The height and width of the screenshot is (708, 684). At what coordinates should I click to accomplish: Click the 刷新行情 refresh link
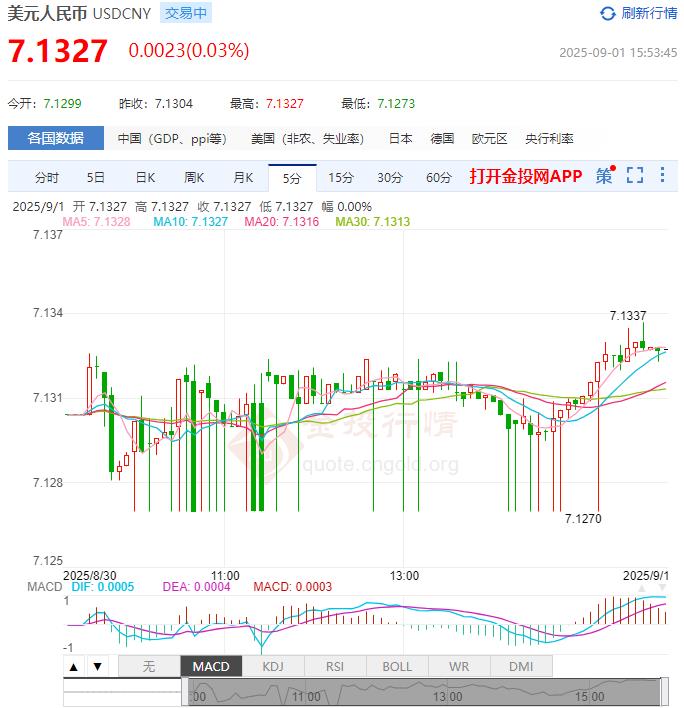(649, 14)
